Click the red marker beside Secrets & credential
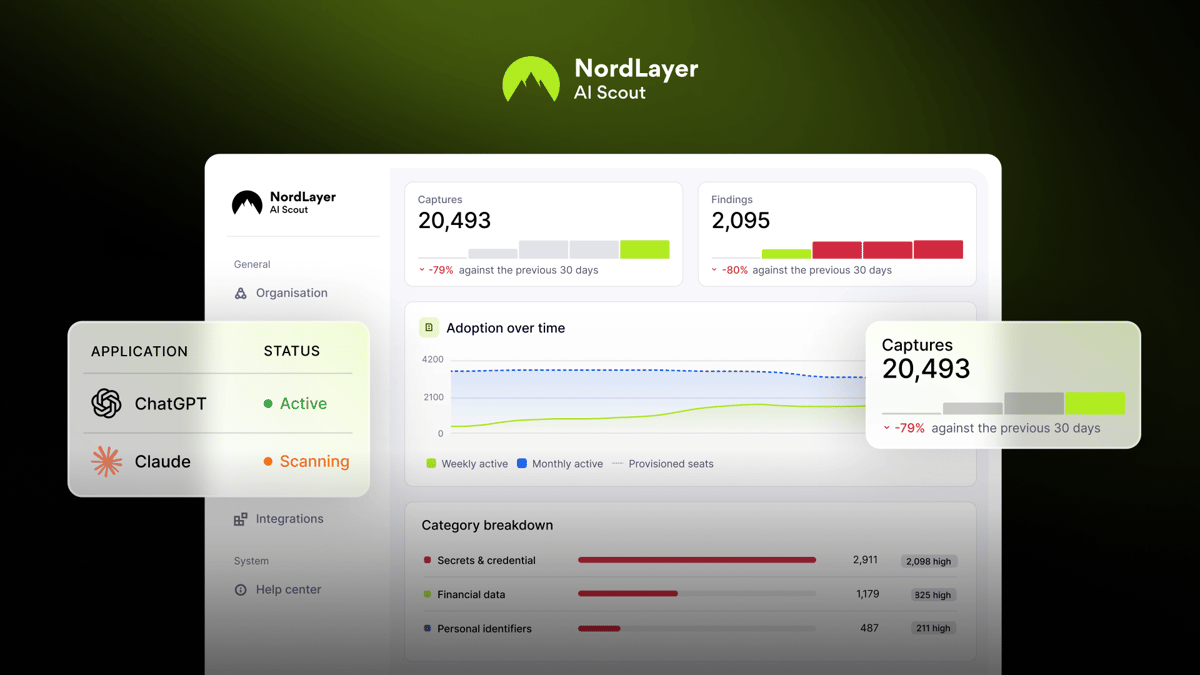The height and width of the screenshot is (675, 1200). (x=427, y=560)
